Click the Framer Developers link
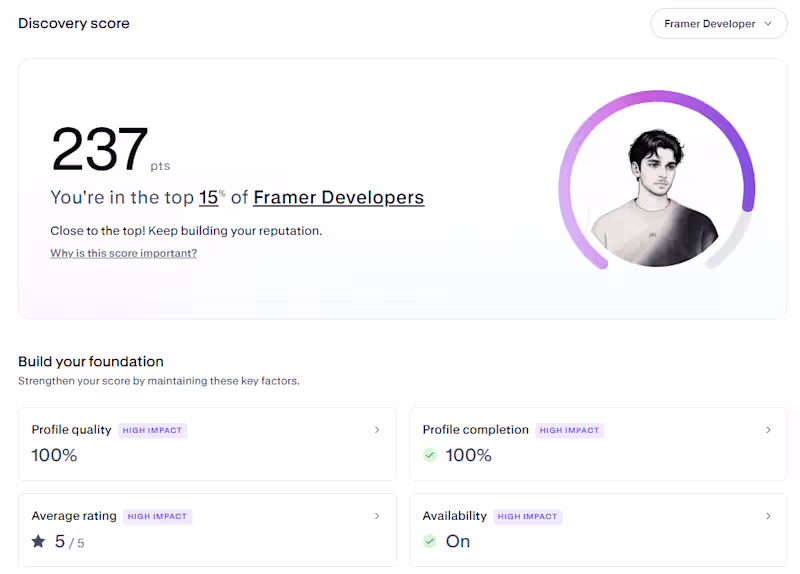 pyautogui.click(x=338, y=197)
